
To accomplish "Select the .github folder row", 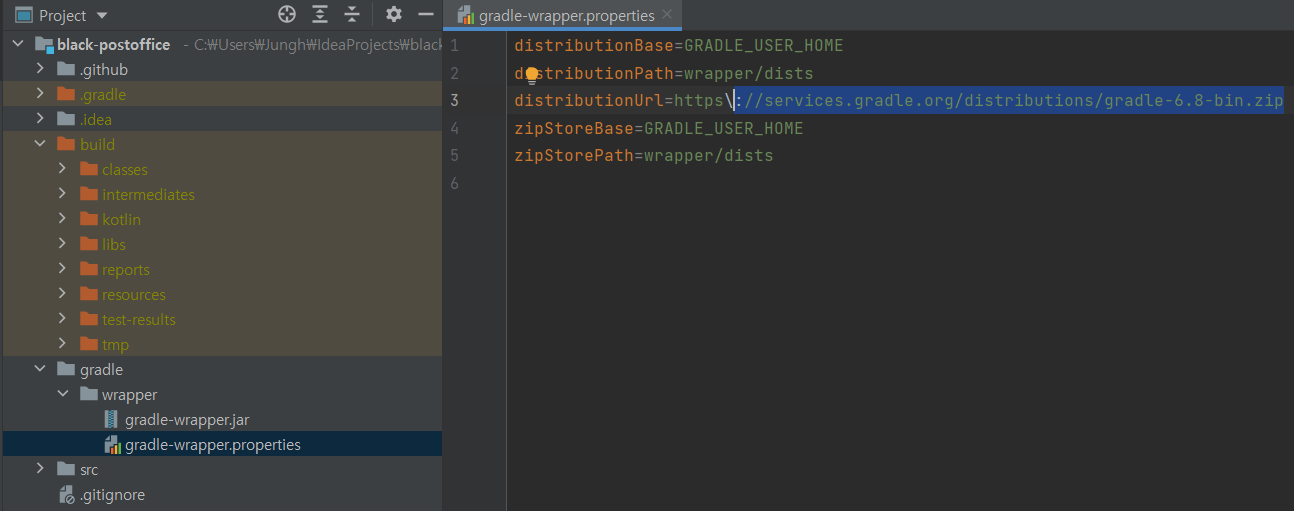I will (222, 69).
